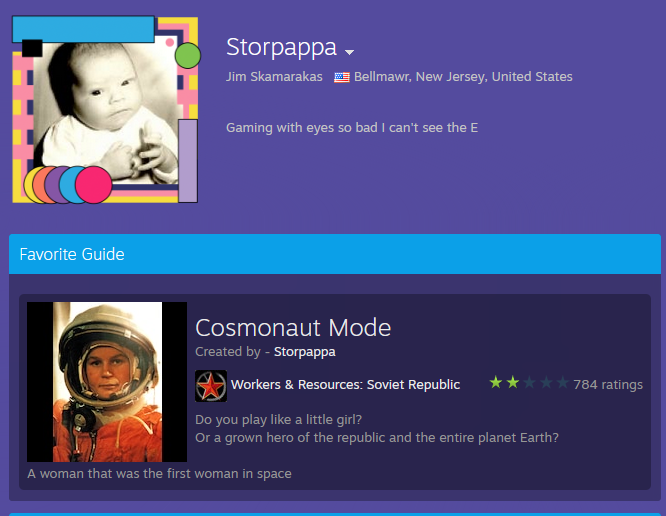Open the Cosmonaut Mode guide title
The image size is (666, 516).
[293, 328]
